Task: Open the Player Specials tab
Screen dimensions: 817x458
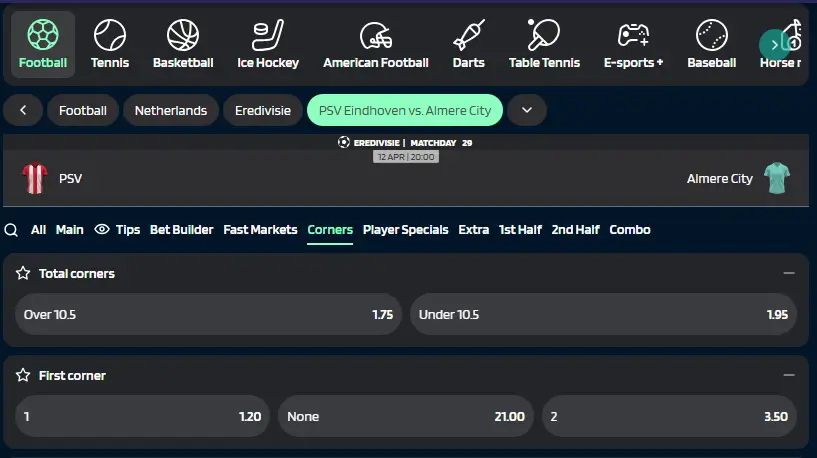Action: click(405, 230)
